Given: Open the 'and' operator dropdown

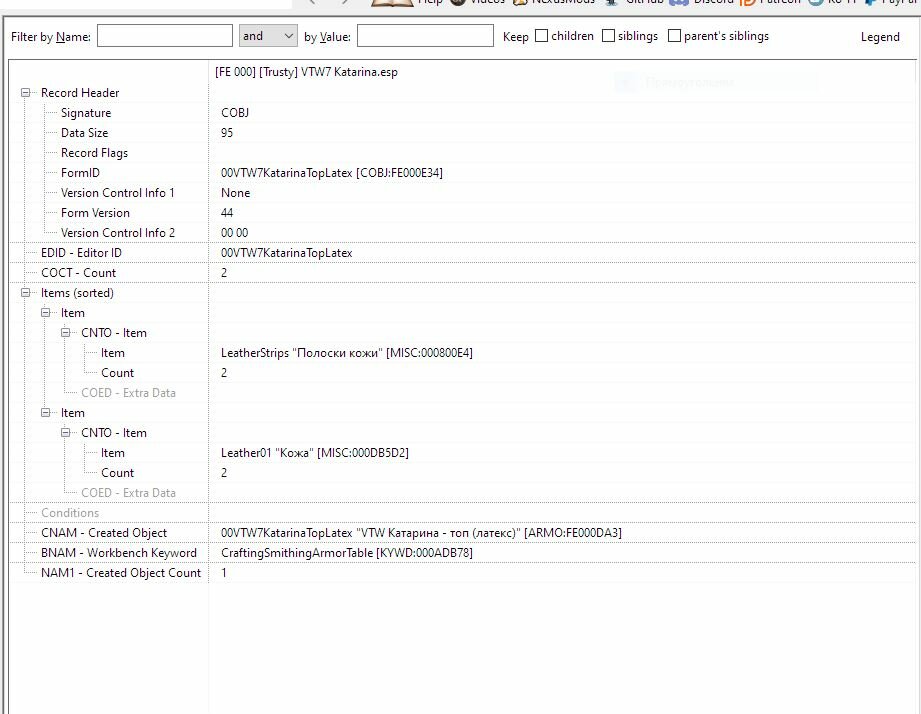Looking at the screenshot, I should [x=268, y=36].
